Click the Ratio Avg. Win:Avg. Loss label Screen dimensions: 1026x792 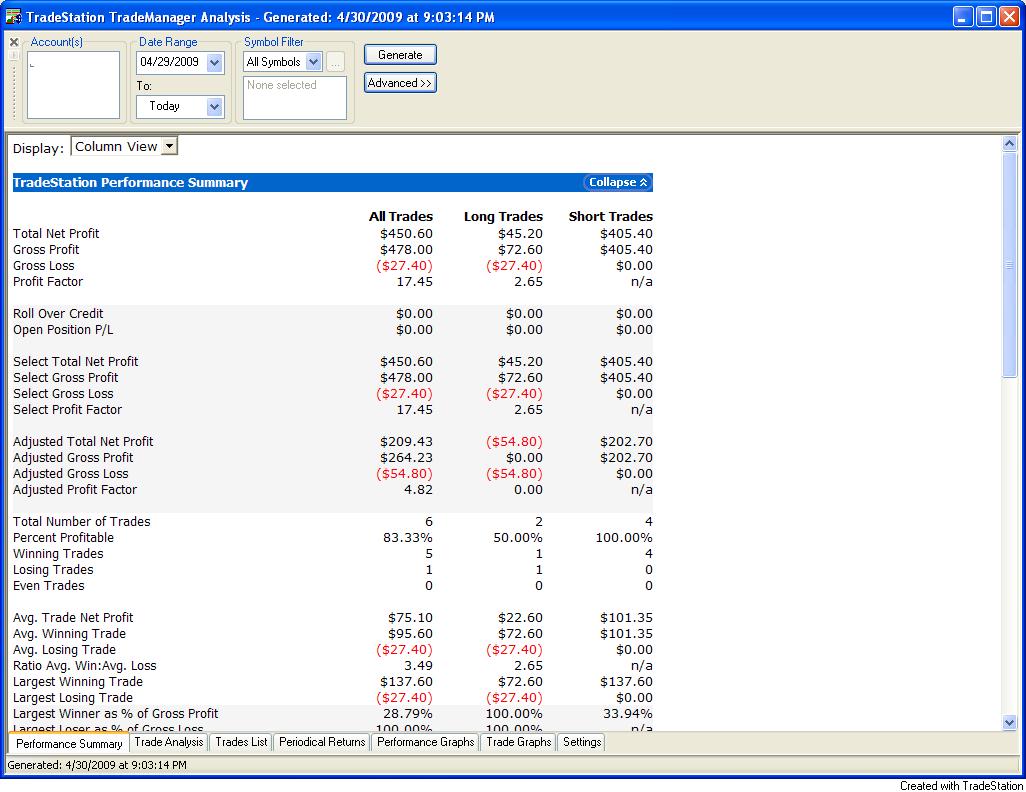click(85, 666)
